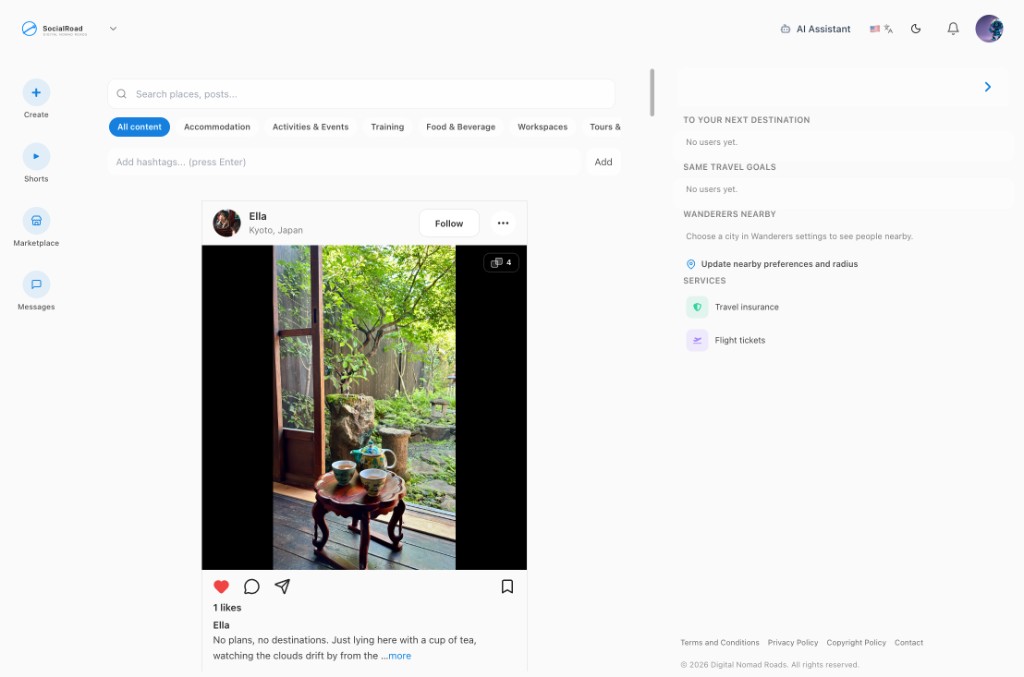
Task: Select the Activities & Events filter
Action: click(x=310, y=127)
